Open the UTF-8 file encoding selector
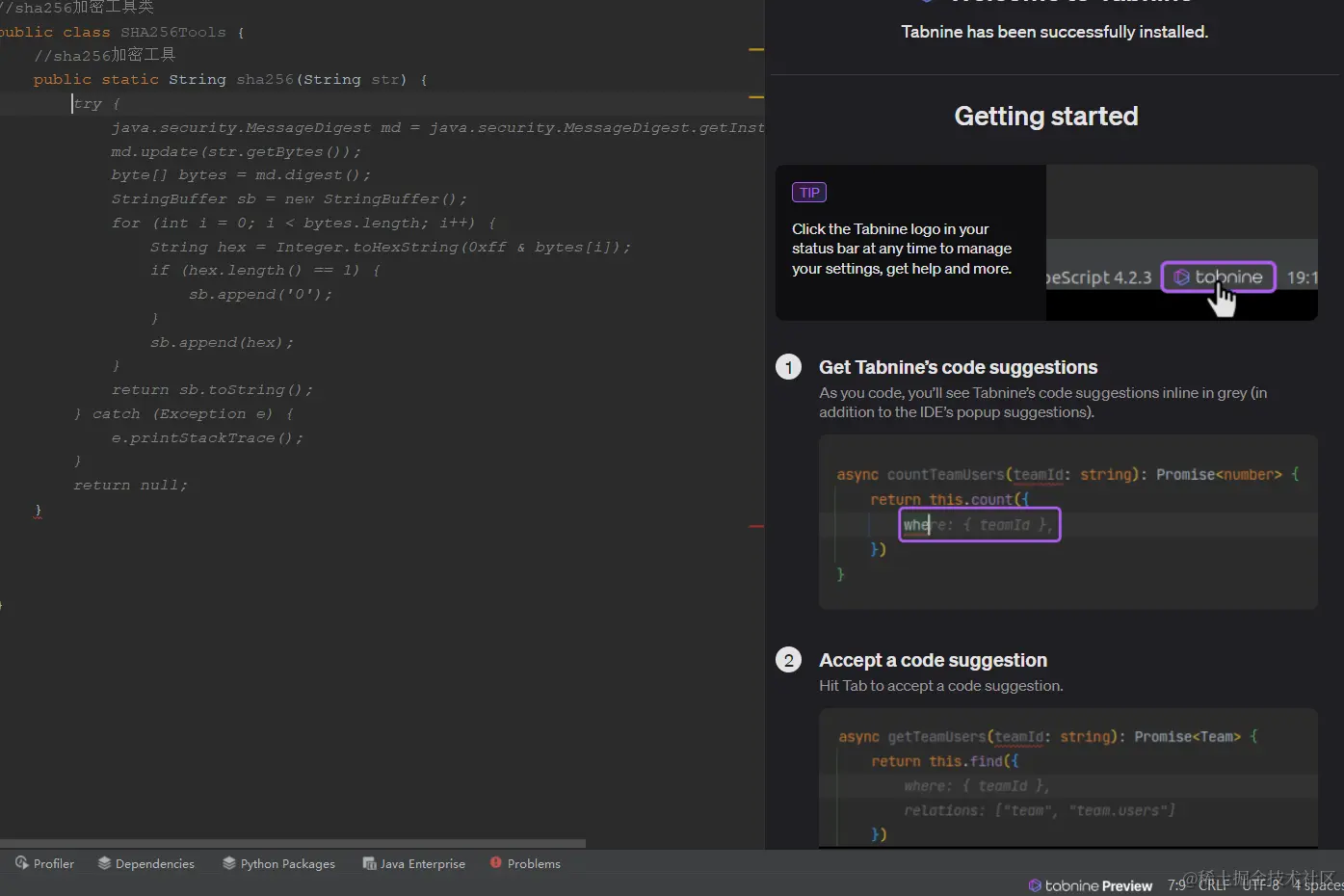The height and width of the screenshot is (896, 1344). [1260, 884]
